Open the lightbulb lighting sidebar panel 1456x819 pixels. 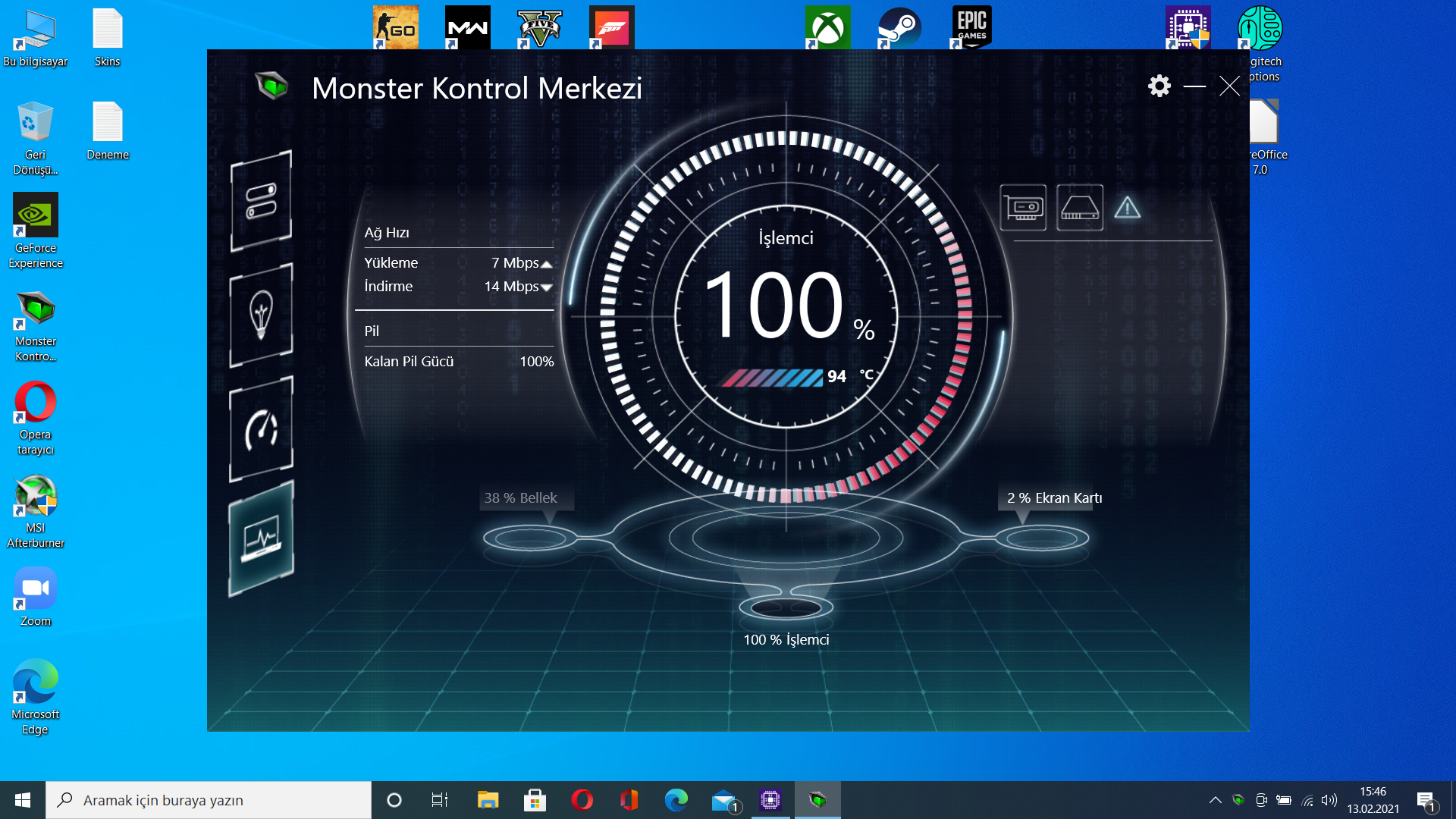click(262, 314)
